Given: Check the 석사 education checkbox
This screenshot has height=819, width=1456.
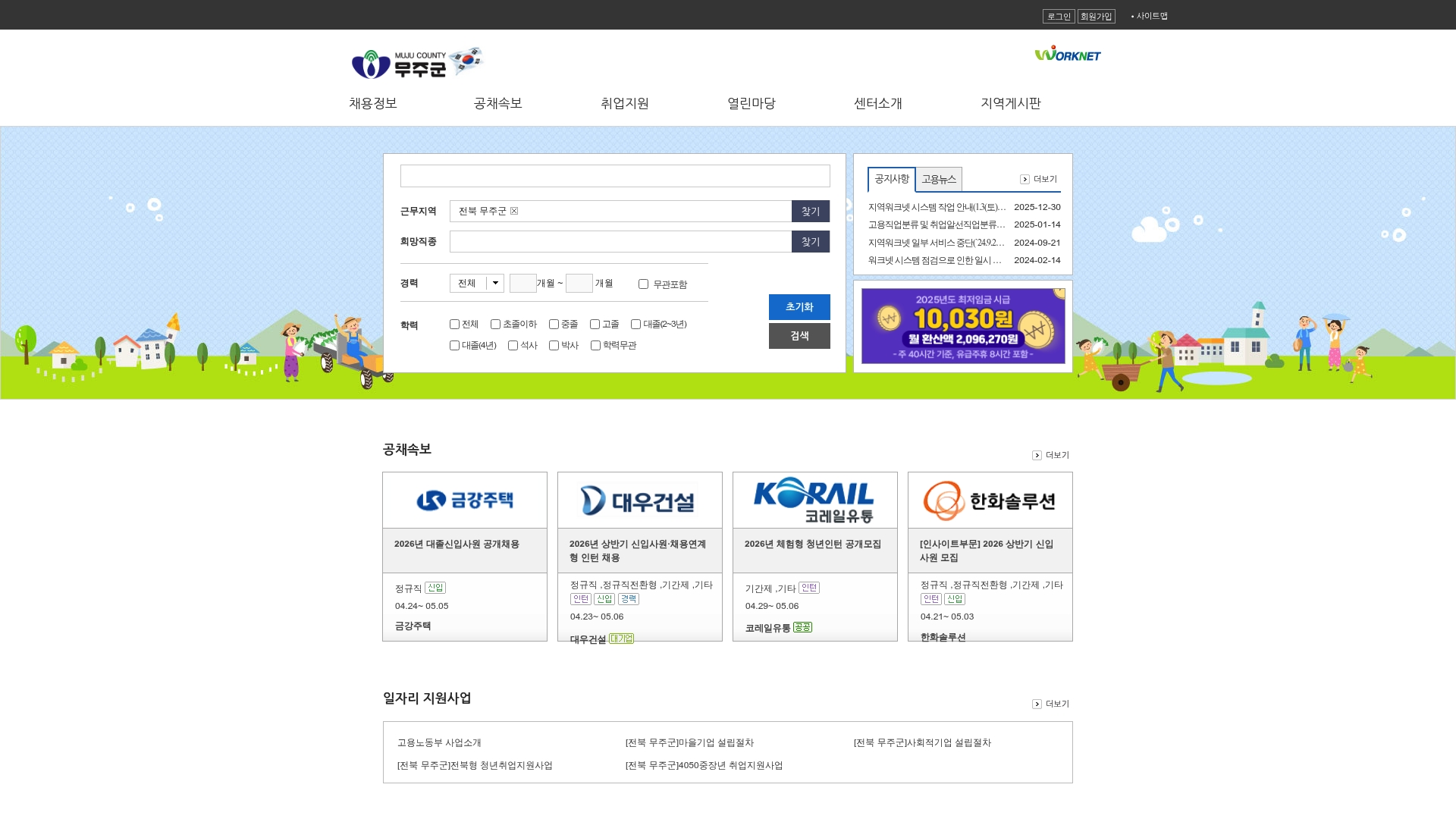Looking at the screenshot, I should pos(513,346).
